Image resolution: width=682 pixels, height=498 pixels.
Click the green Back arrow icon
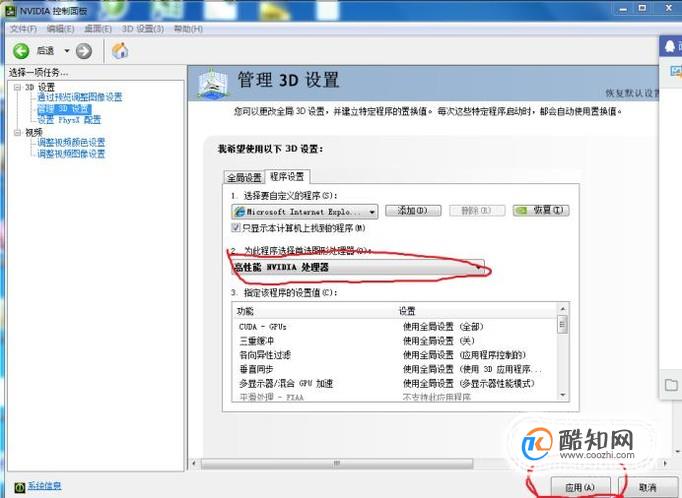[21, 51]
